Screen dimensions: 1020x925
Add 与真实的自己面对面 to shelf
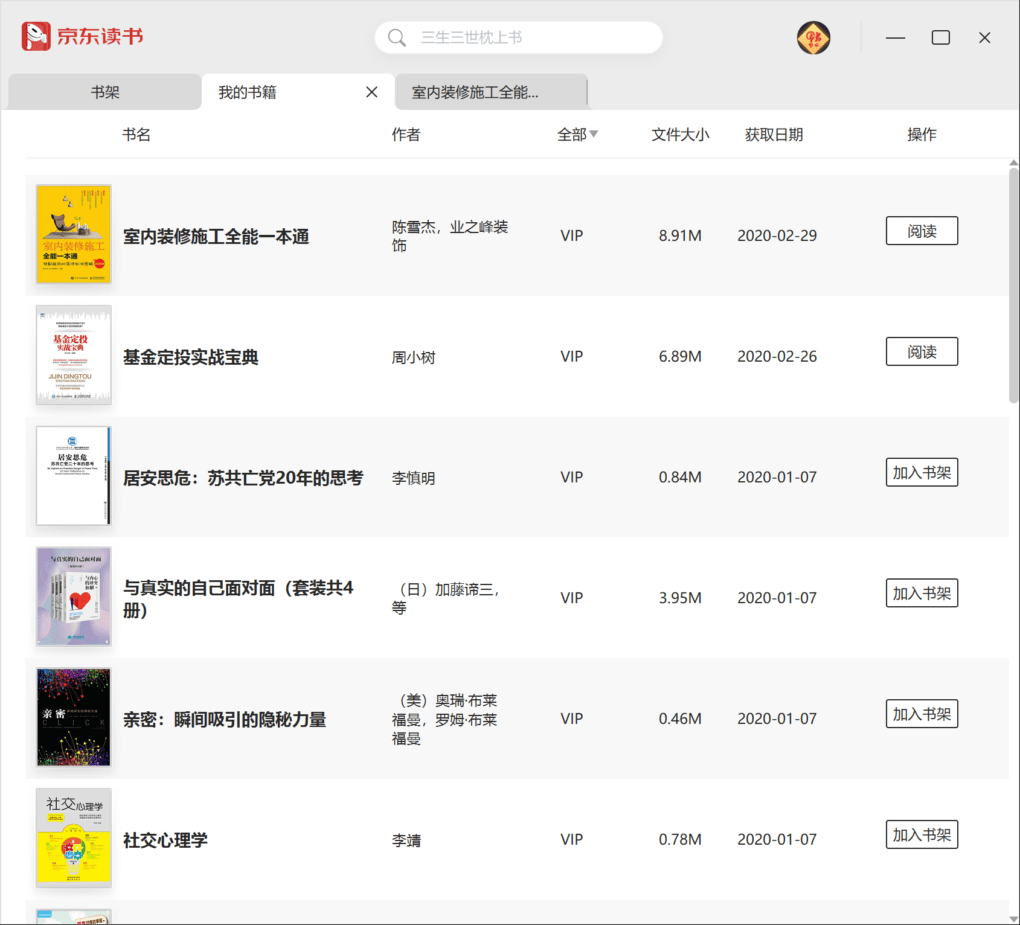922,593
